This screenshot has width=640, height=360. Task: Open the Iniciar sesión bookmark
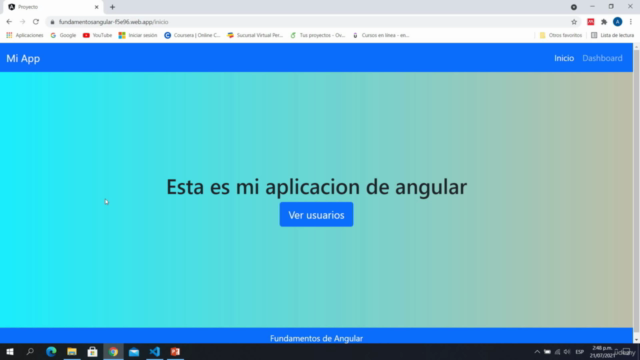(x=138, y=36)
